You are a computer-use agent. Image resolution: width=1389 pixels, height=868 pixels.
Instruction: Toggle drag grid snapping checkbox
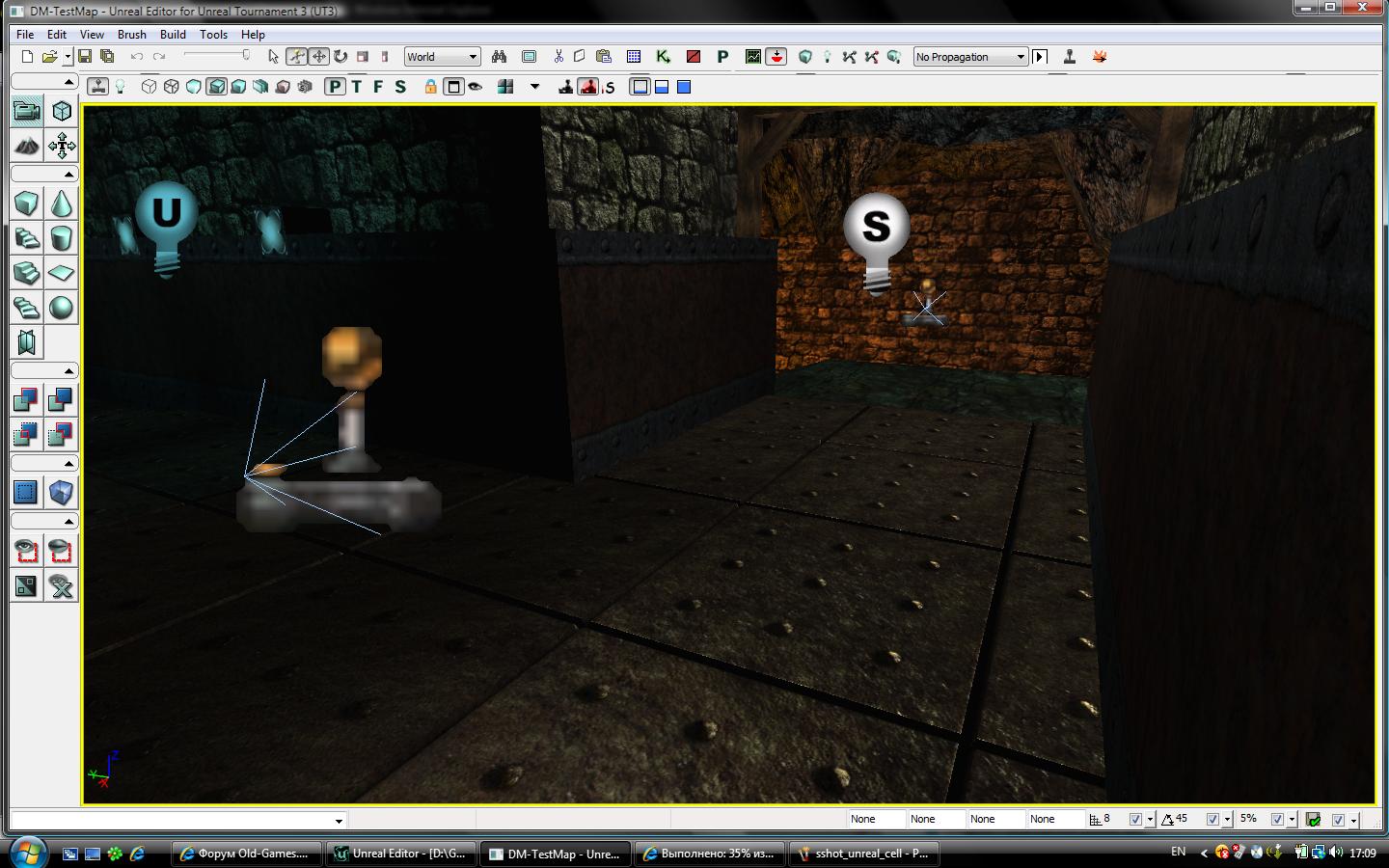pyautogui.click(x=1135, y=820)
